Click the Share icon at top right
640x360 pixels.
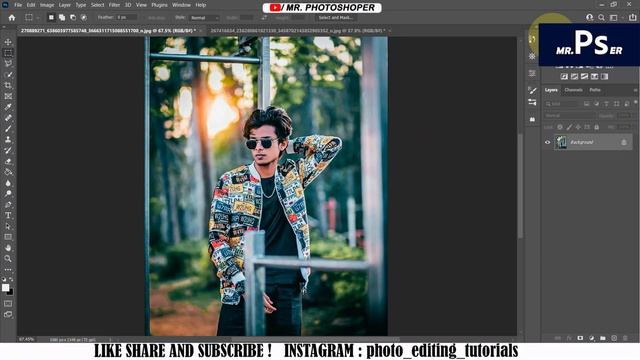[x=632, y=18]
